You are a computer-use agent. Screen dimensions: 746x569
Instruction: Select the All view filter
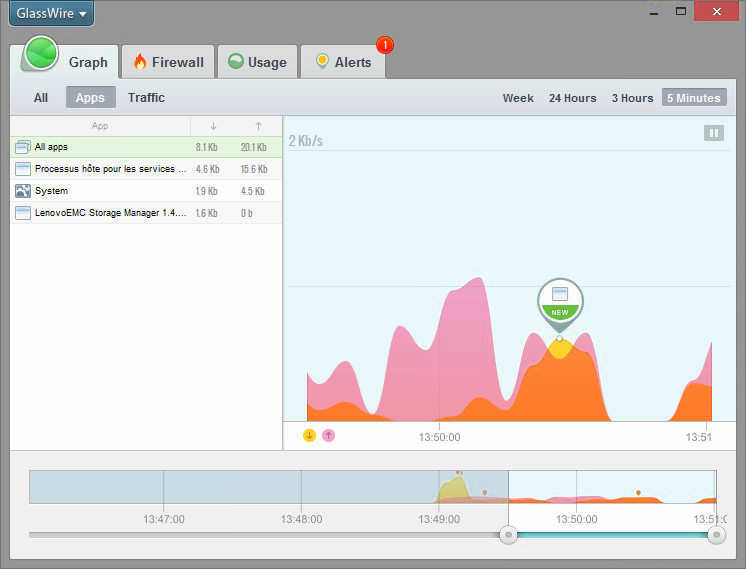coord(41,98)
